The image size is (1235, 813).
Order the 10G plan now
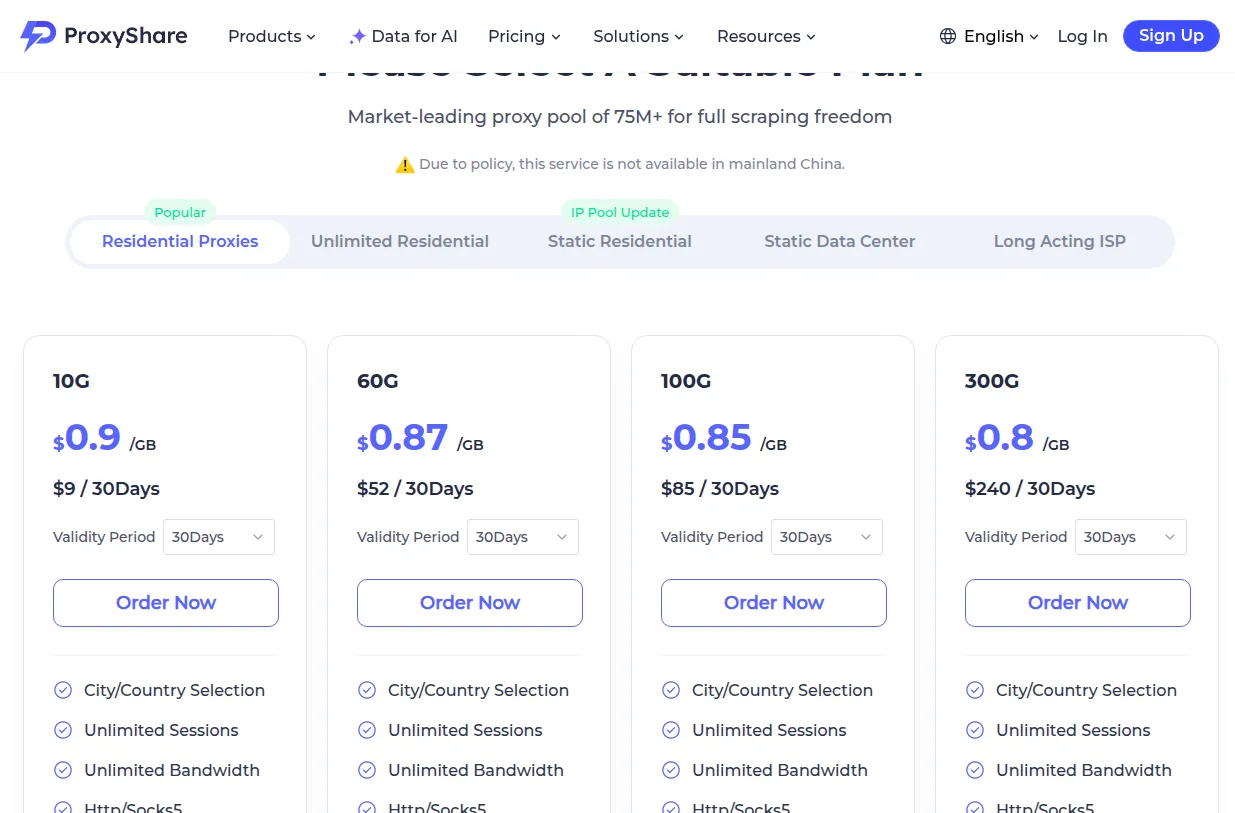(x=166, y=603)
